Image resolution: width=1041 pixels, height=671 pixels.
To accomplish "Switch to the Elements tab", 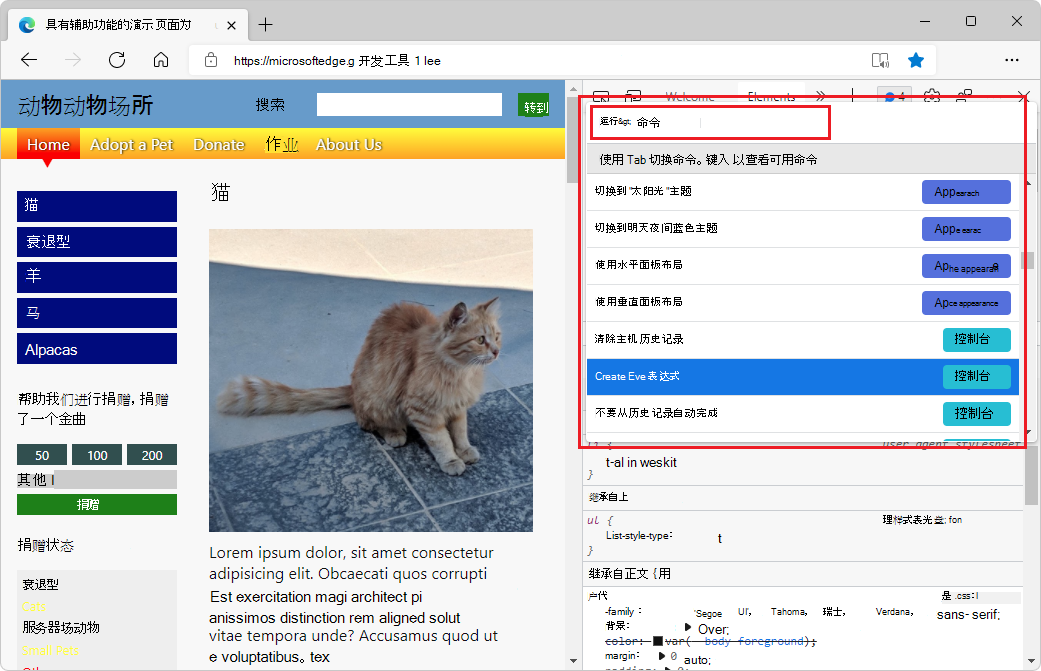I will click(770, 96).
